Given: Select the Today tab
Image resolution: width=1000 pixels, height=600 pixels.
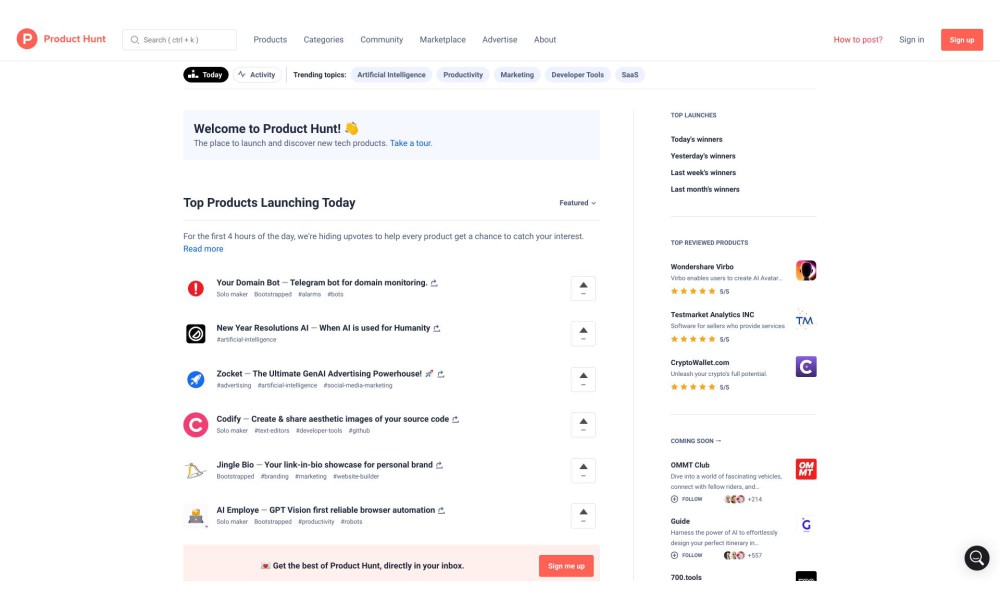Looking at the screenshot, I should pos(205,75).
